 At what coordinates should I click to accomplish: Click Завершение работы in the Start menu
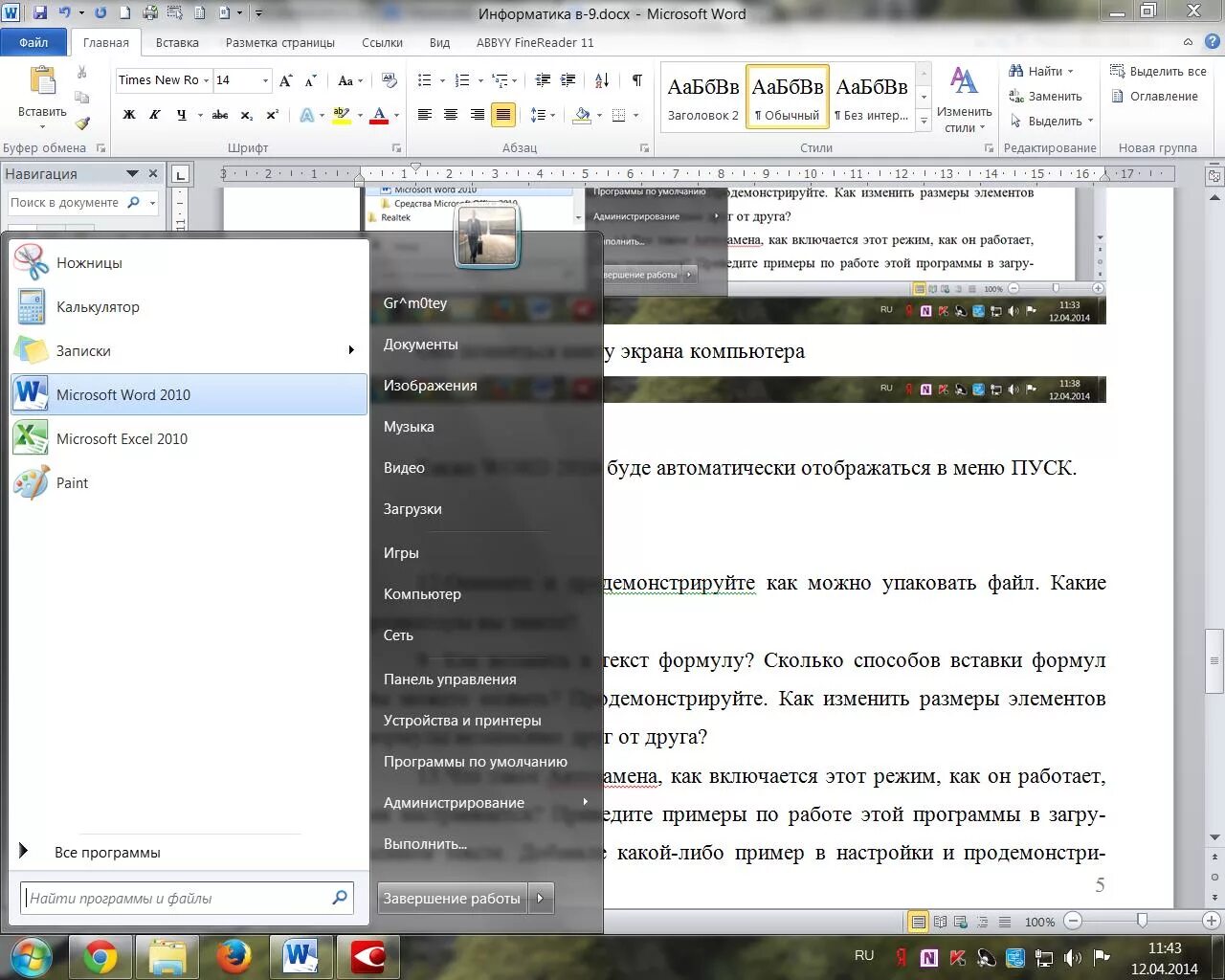tap(453, 898)
